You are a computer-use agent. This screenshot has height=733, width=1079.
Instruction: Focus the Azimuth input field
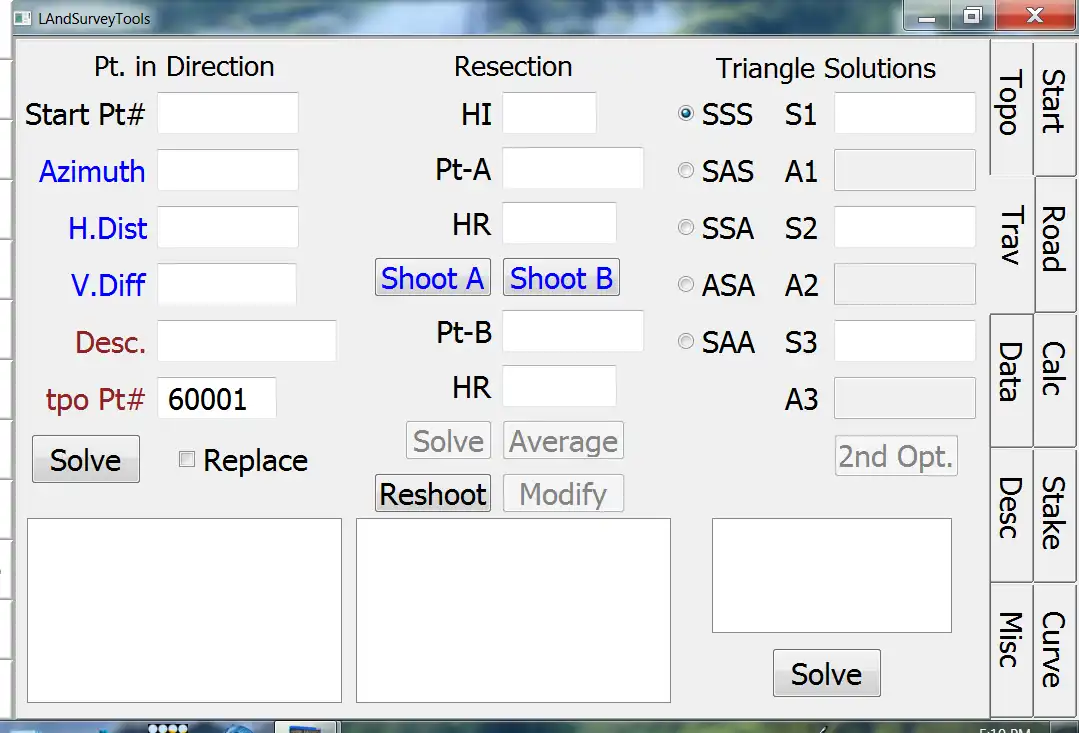coord(228,170)
